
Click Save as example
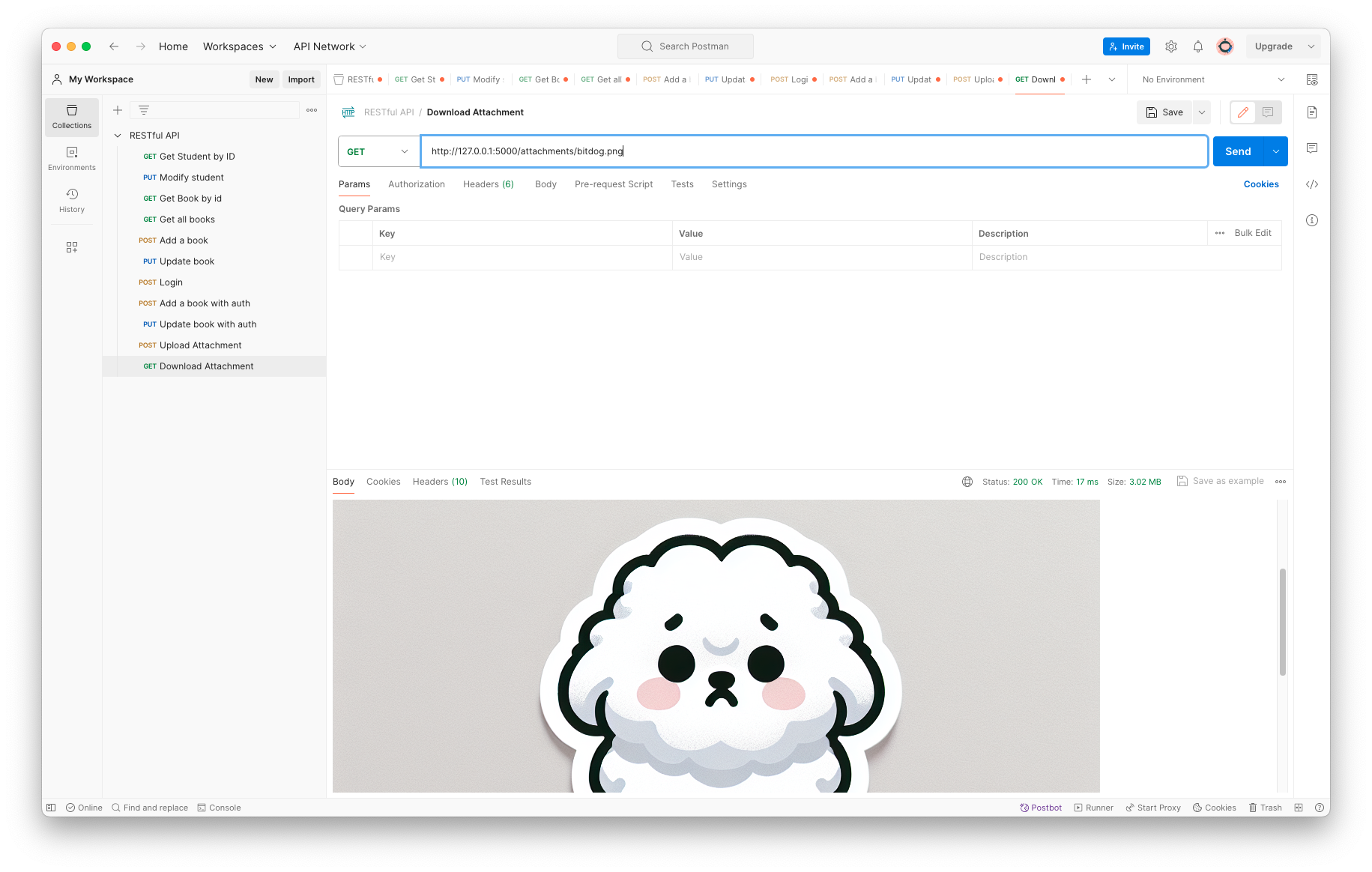click(1221, 481)
